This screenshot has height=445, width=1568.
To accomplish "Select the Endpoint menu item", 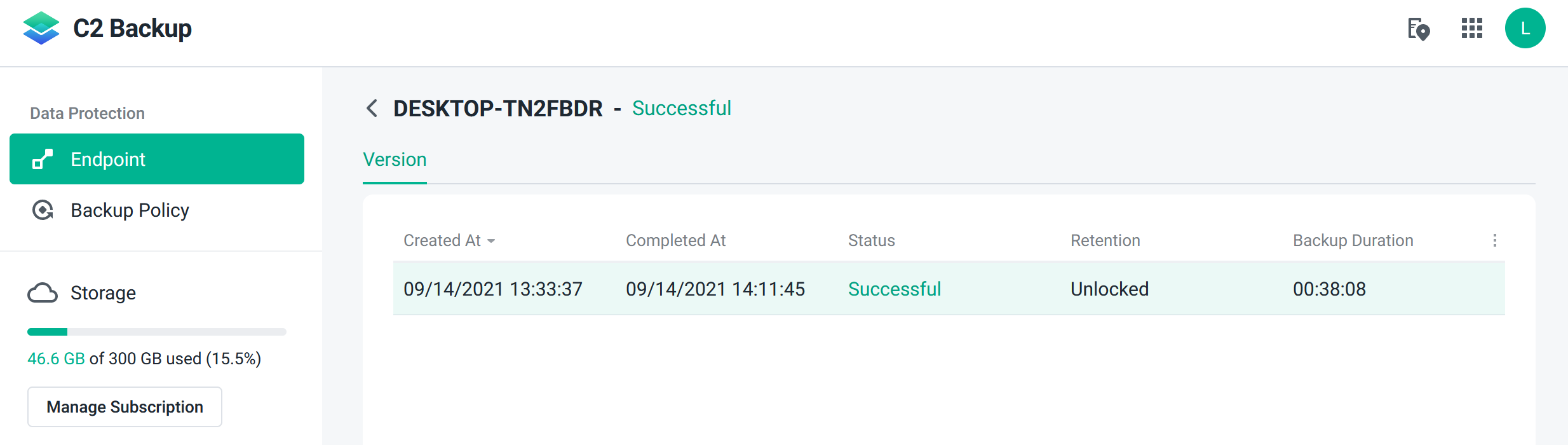I will pos(157,159).
